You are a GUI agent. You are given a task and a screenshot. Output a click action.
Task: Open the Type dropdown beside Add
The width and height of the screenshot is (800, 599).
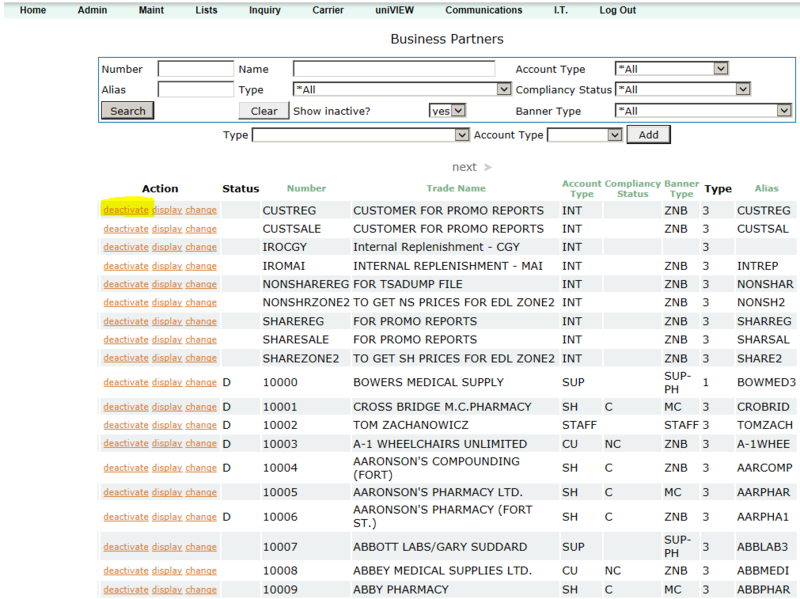(x=361, y=135)
